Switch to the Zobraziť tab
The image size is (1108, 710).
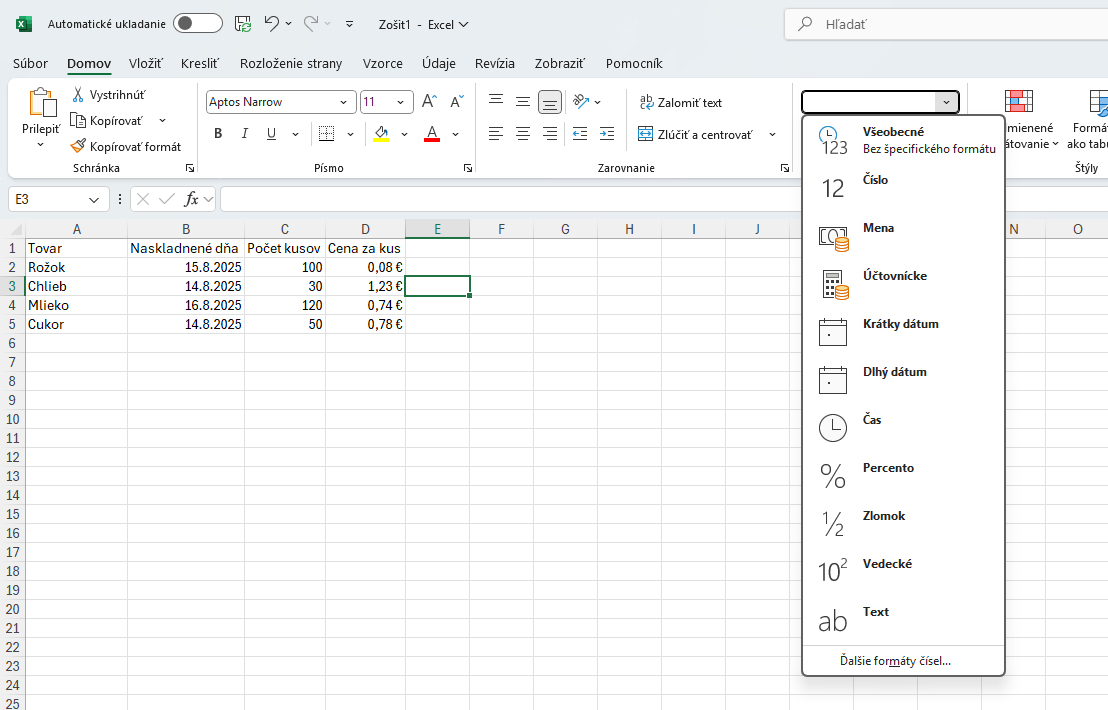tap(560, 64)
